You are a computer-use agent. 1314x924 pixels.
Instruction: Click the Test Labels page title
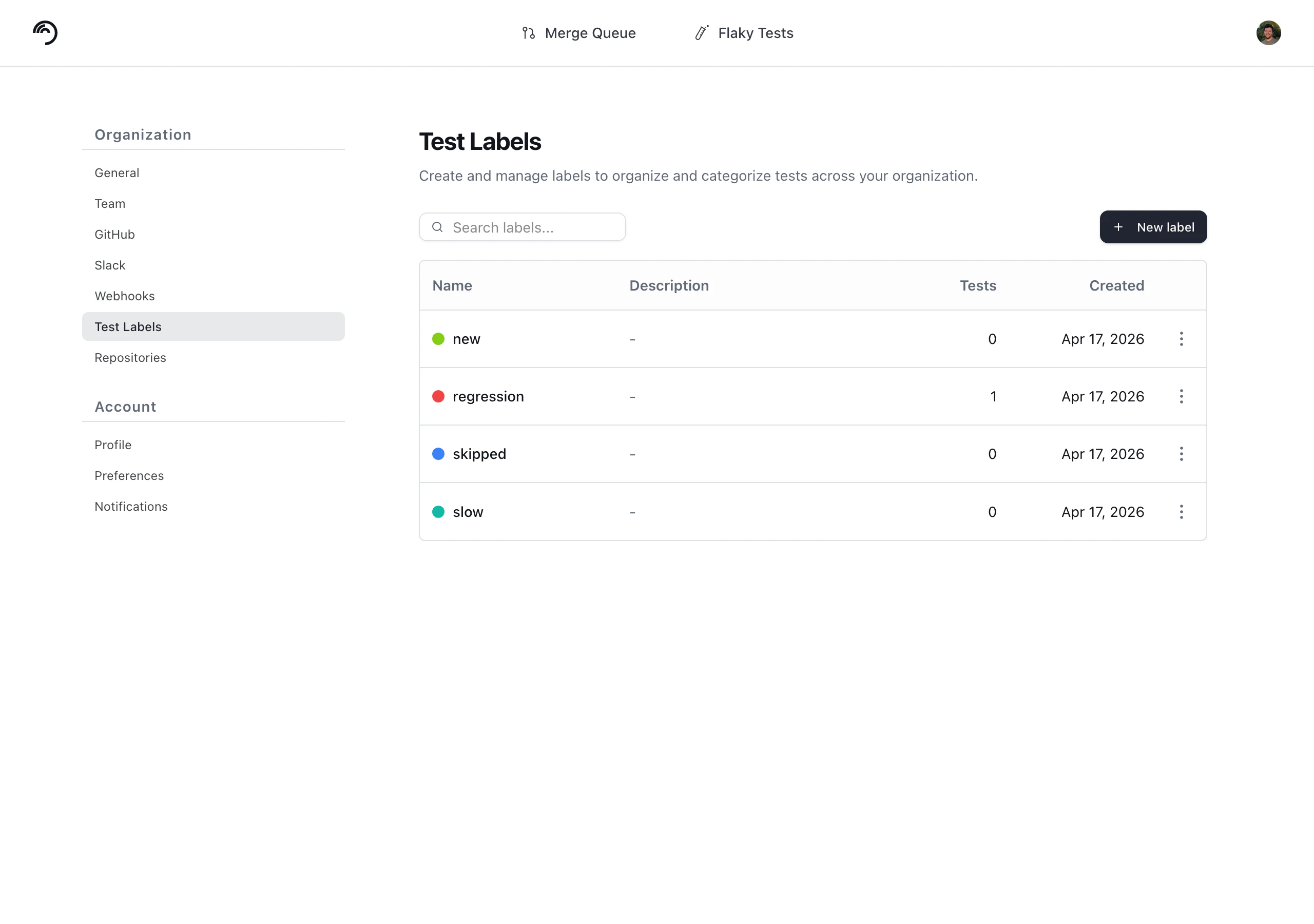coord(479,141)
